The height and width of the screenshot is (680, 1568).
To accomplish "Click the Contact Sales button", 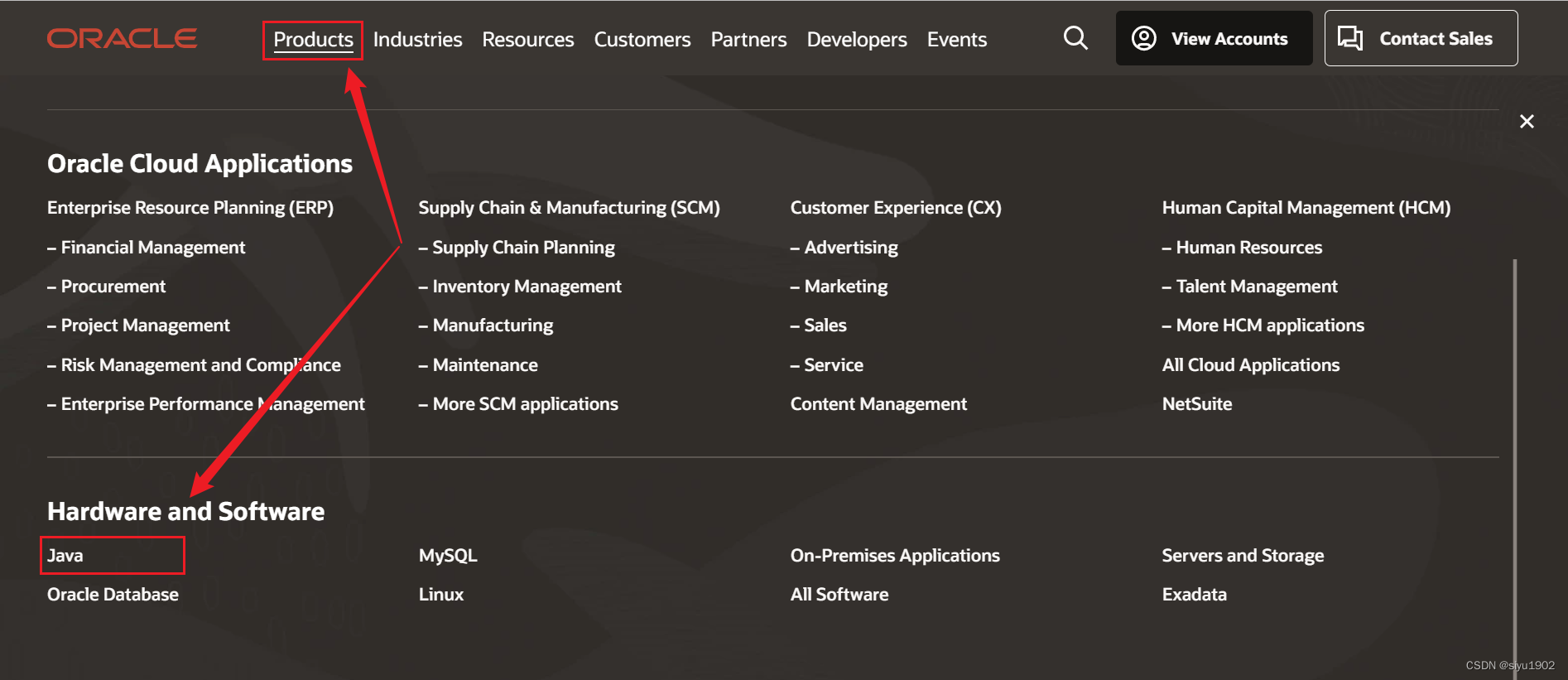I will [x=1421, y=38].
